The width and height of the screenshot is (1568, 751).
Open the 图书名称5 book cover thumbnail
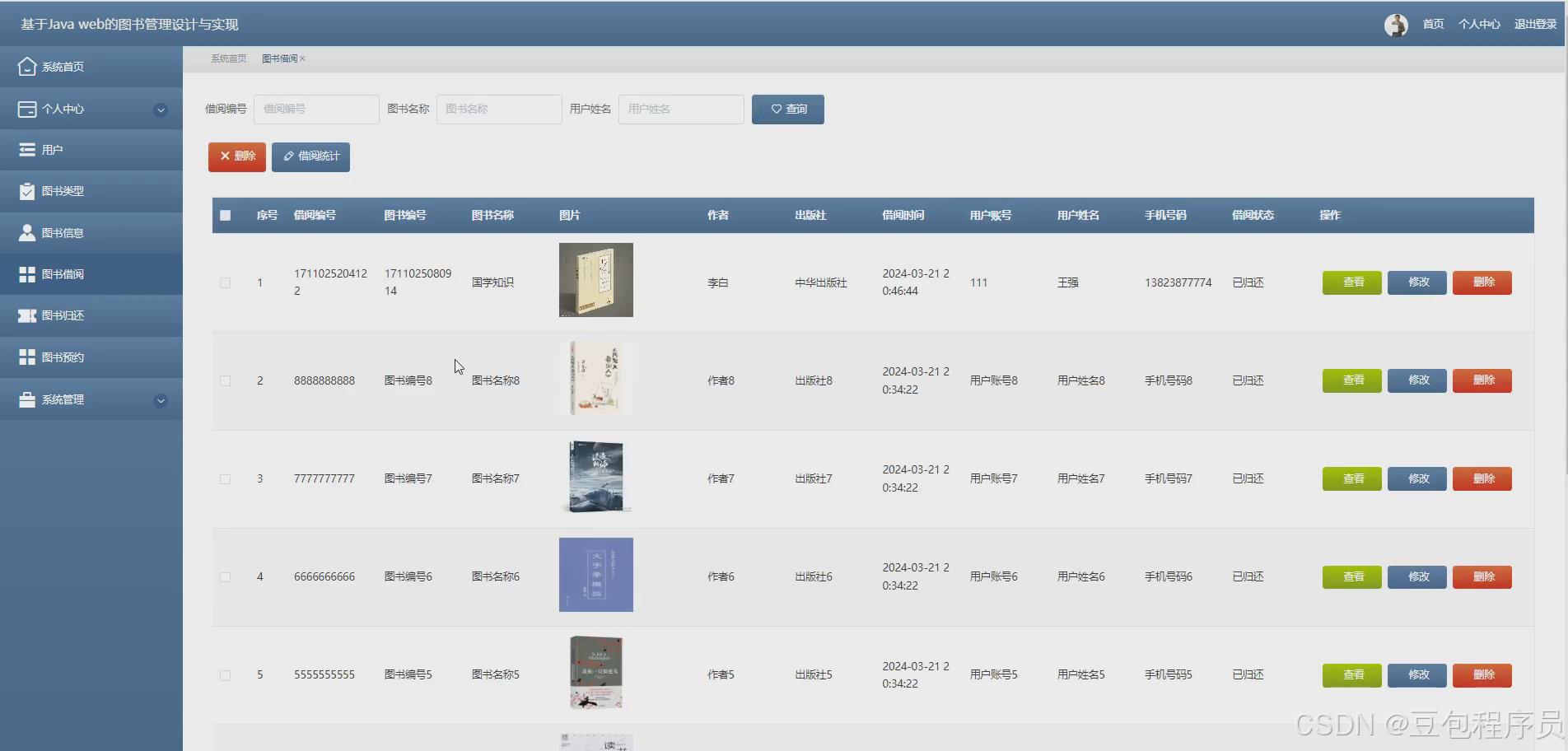click(x=596, y=673)
